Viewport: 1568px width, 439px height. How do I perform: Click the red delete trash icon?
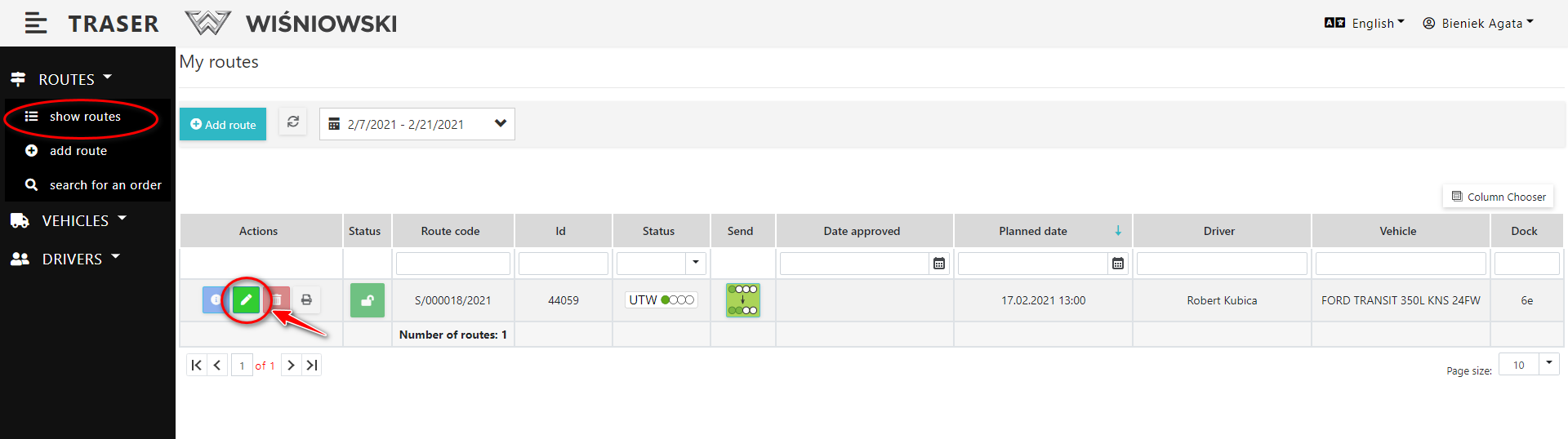pos(278,300)
